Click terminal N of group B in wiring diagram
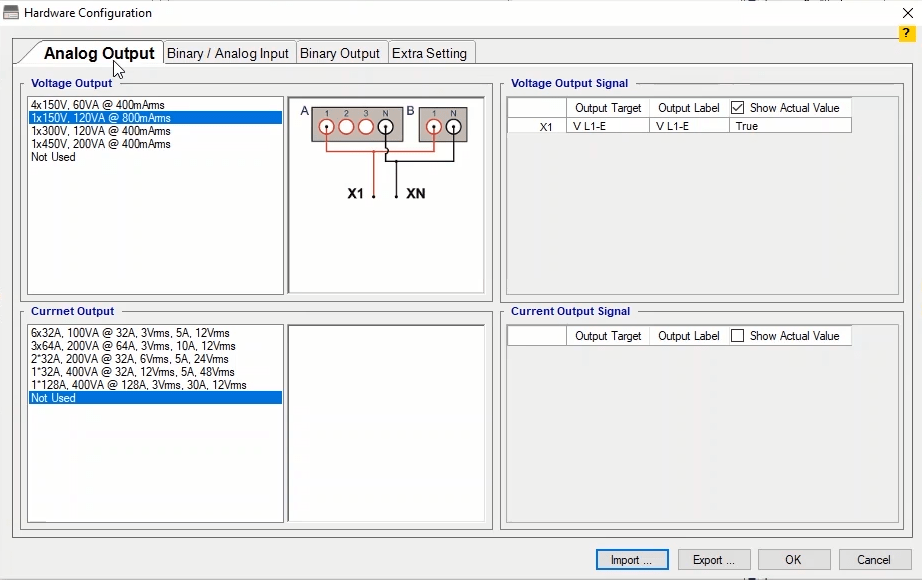 pyautogui.click(x=453, y=127)
